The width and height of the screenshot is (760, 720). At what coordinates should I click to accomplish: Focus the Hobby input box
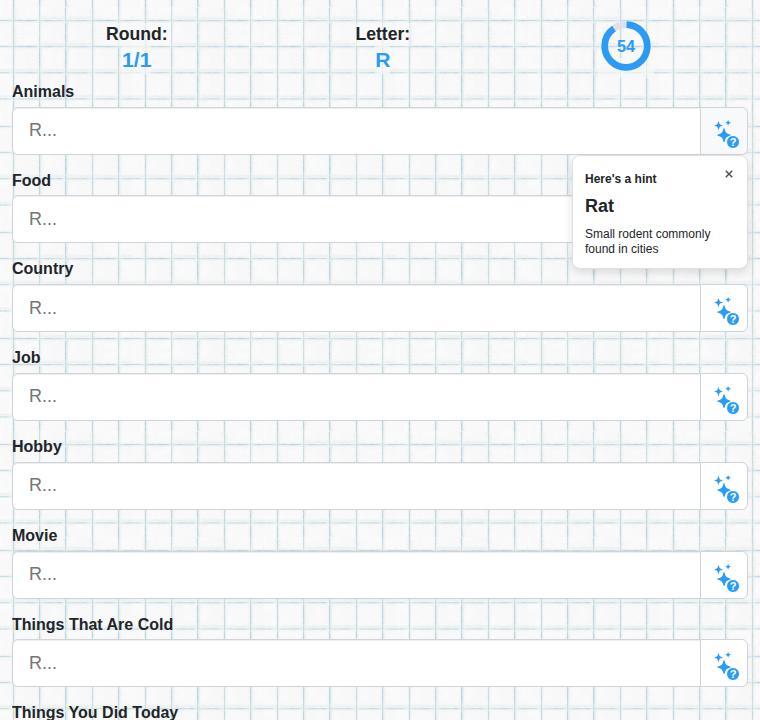click(x=356, y=486)
